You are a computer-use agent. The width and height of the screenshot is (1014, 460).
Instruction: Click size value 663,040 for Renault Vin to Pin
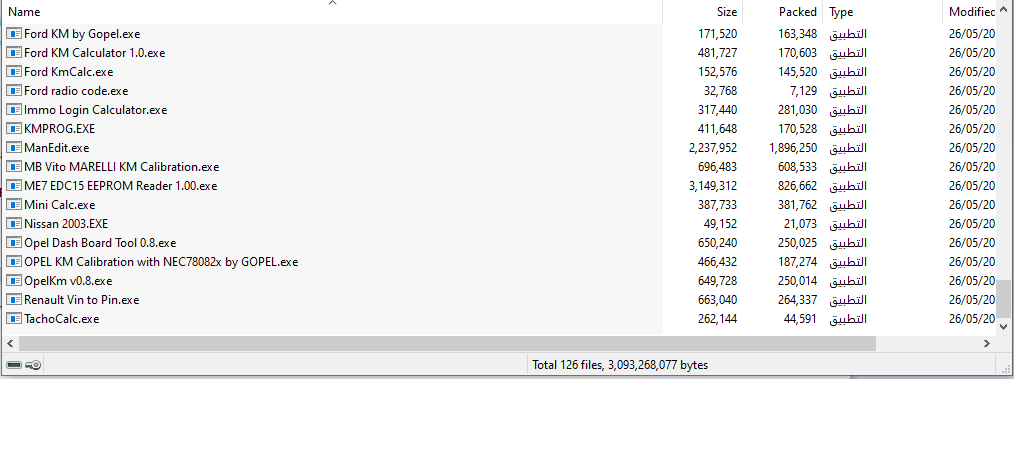coord(717,300)
